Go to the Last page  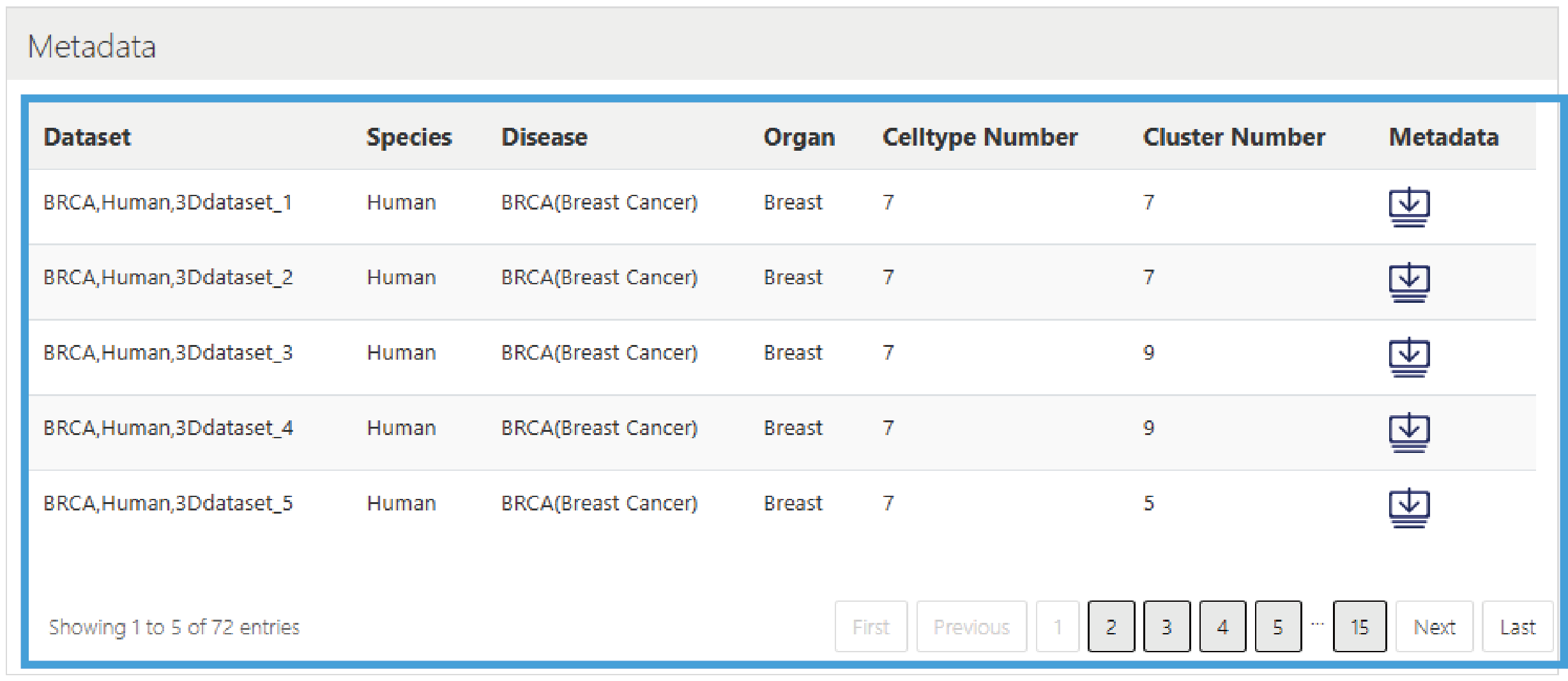1517,627
